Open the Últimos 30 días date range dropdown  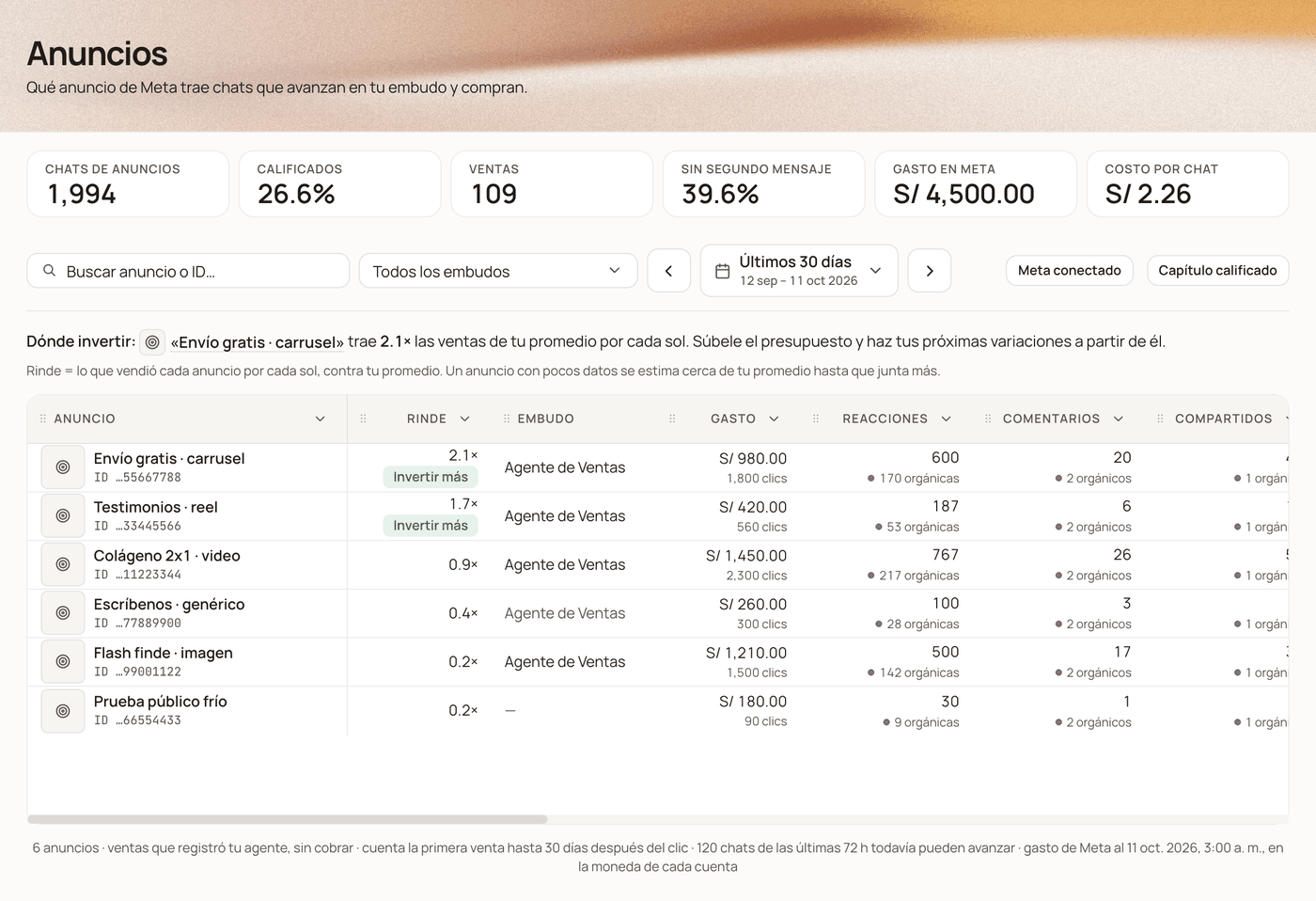pyautogui.click(x=799, y=271)
